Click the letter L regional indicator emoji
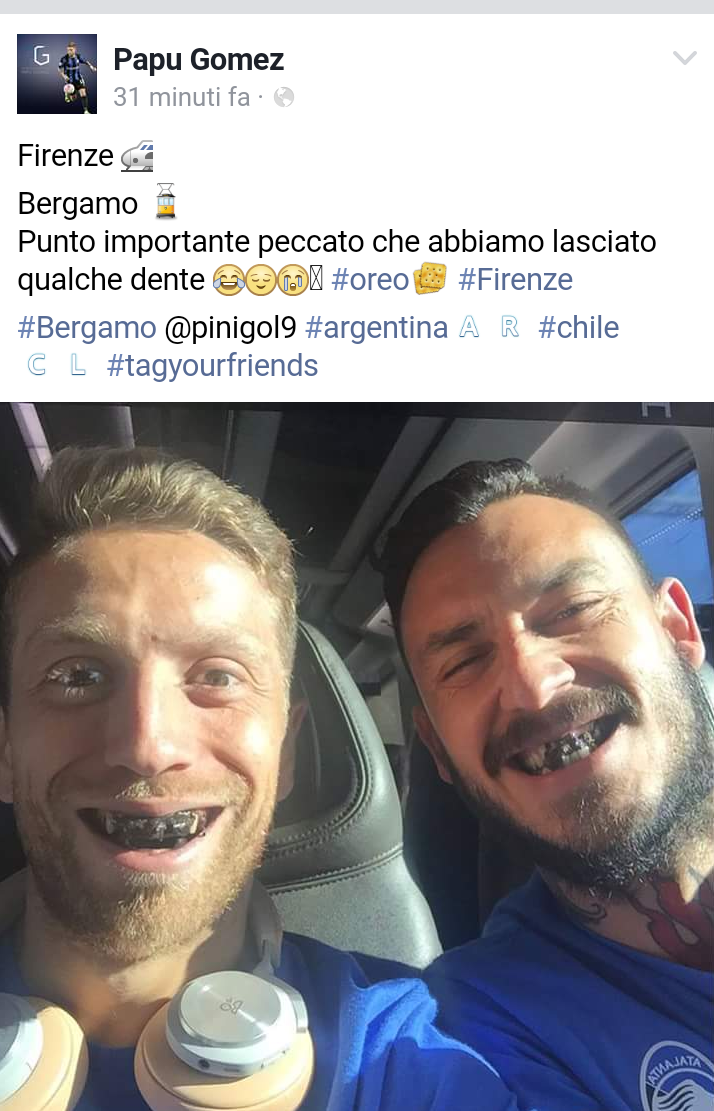 [78, 365]
